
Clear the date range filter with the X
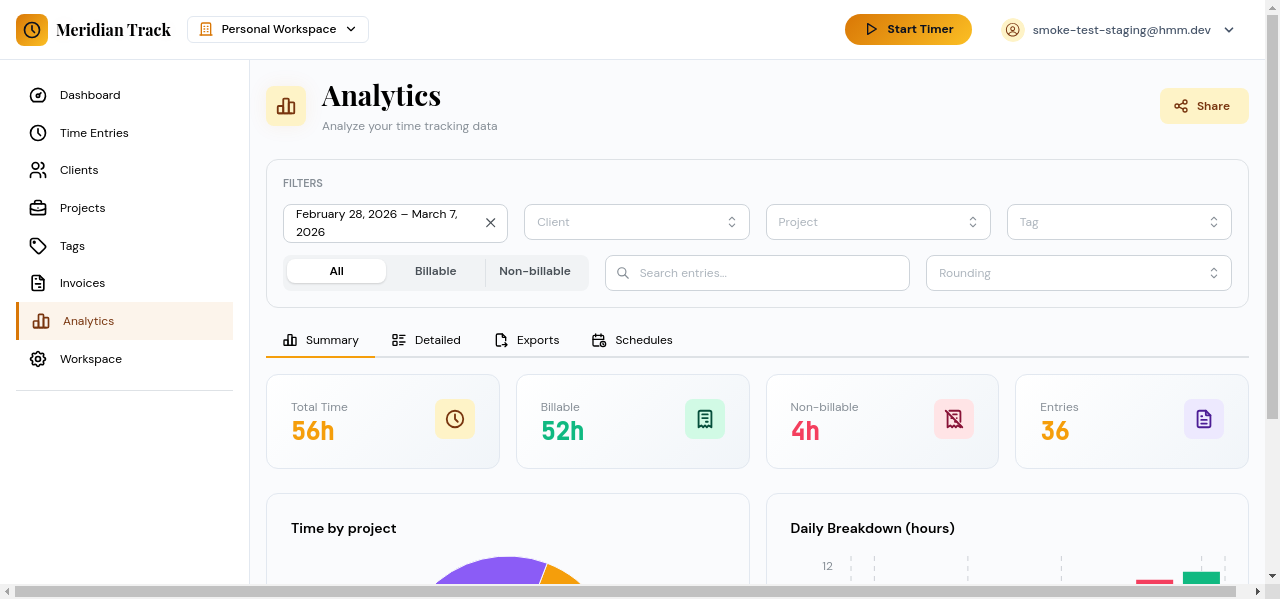click(491, 222)
